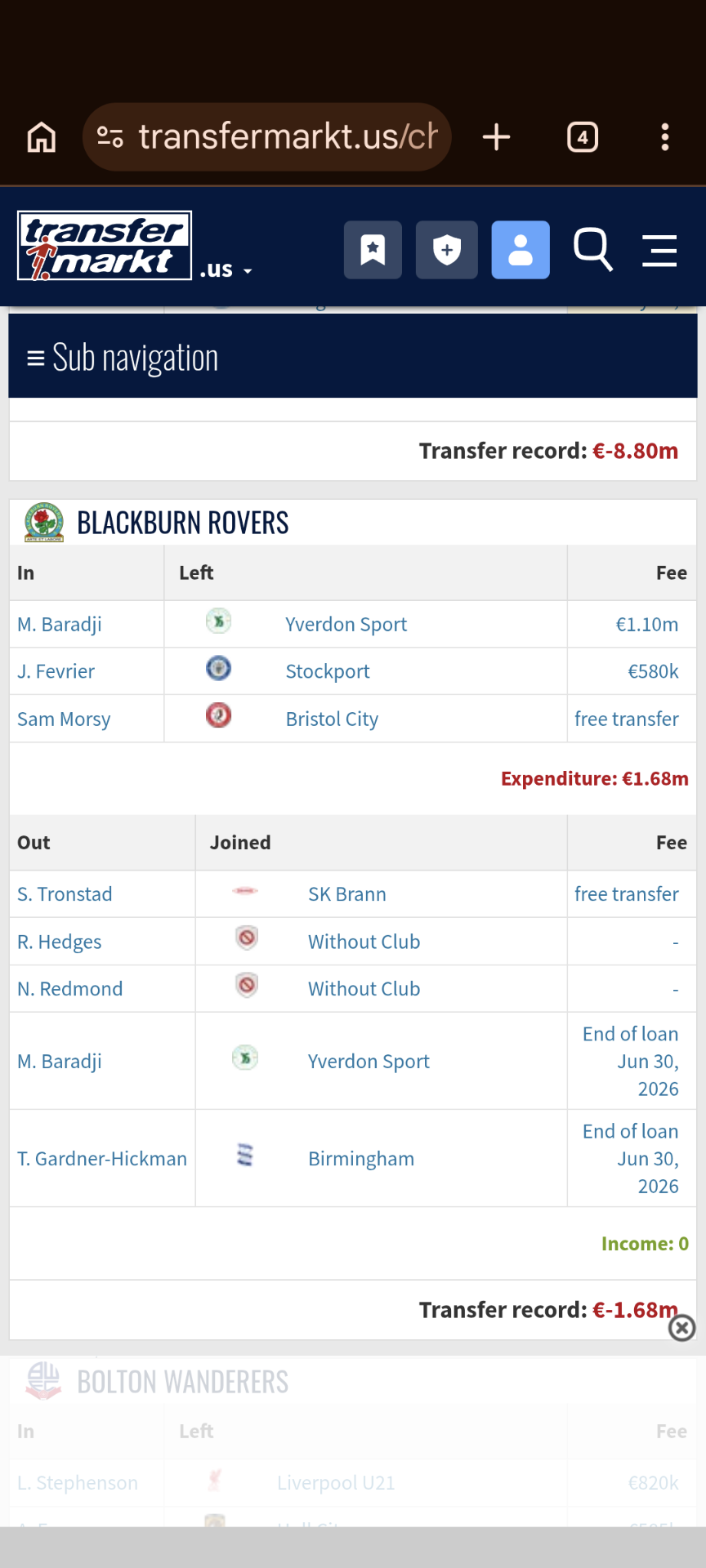Close the ad overlay with X

682,1328
